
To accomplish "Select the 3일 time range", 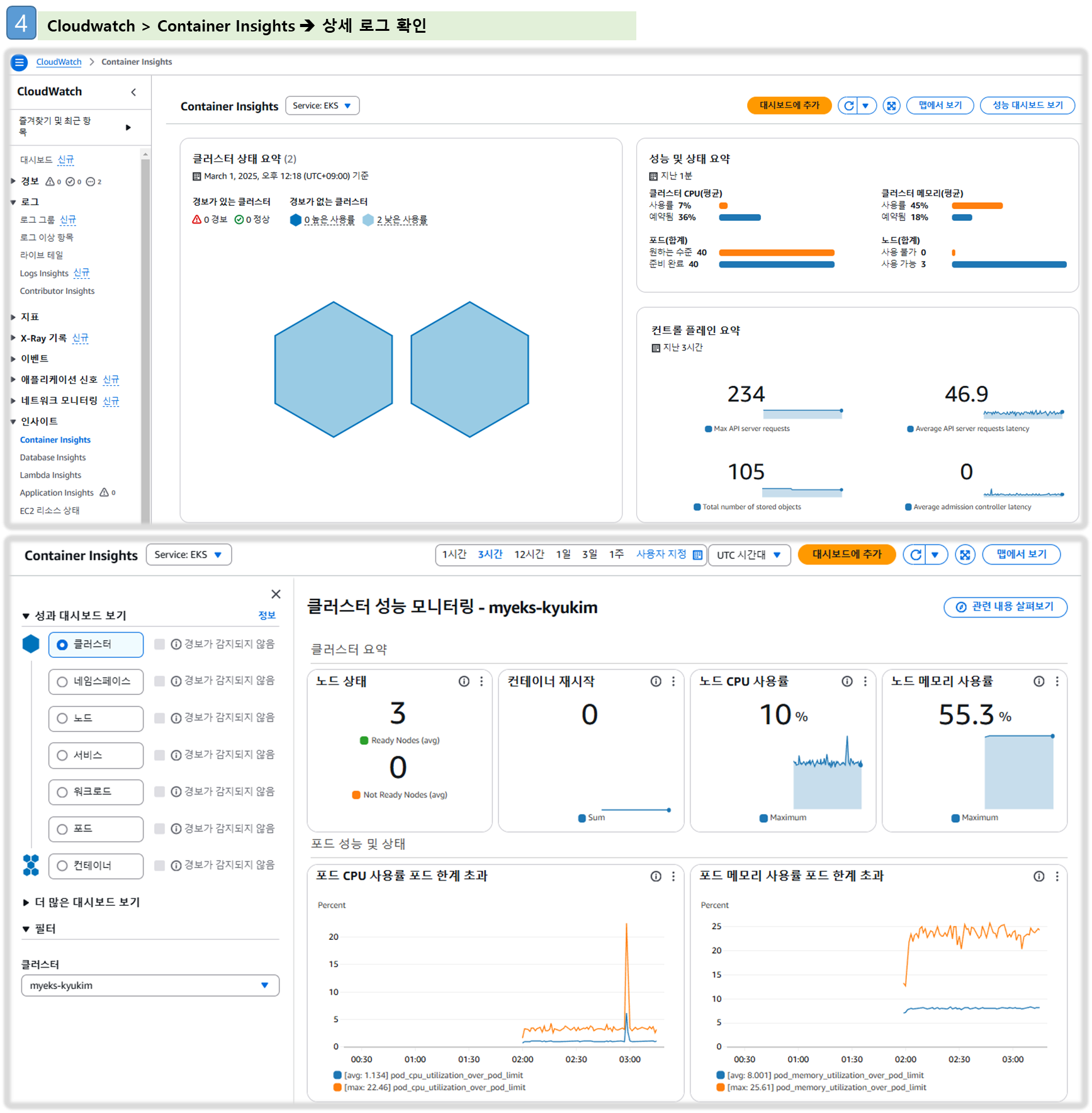I will 590,554.
